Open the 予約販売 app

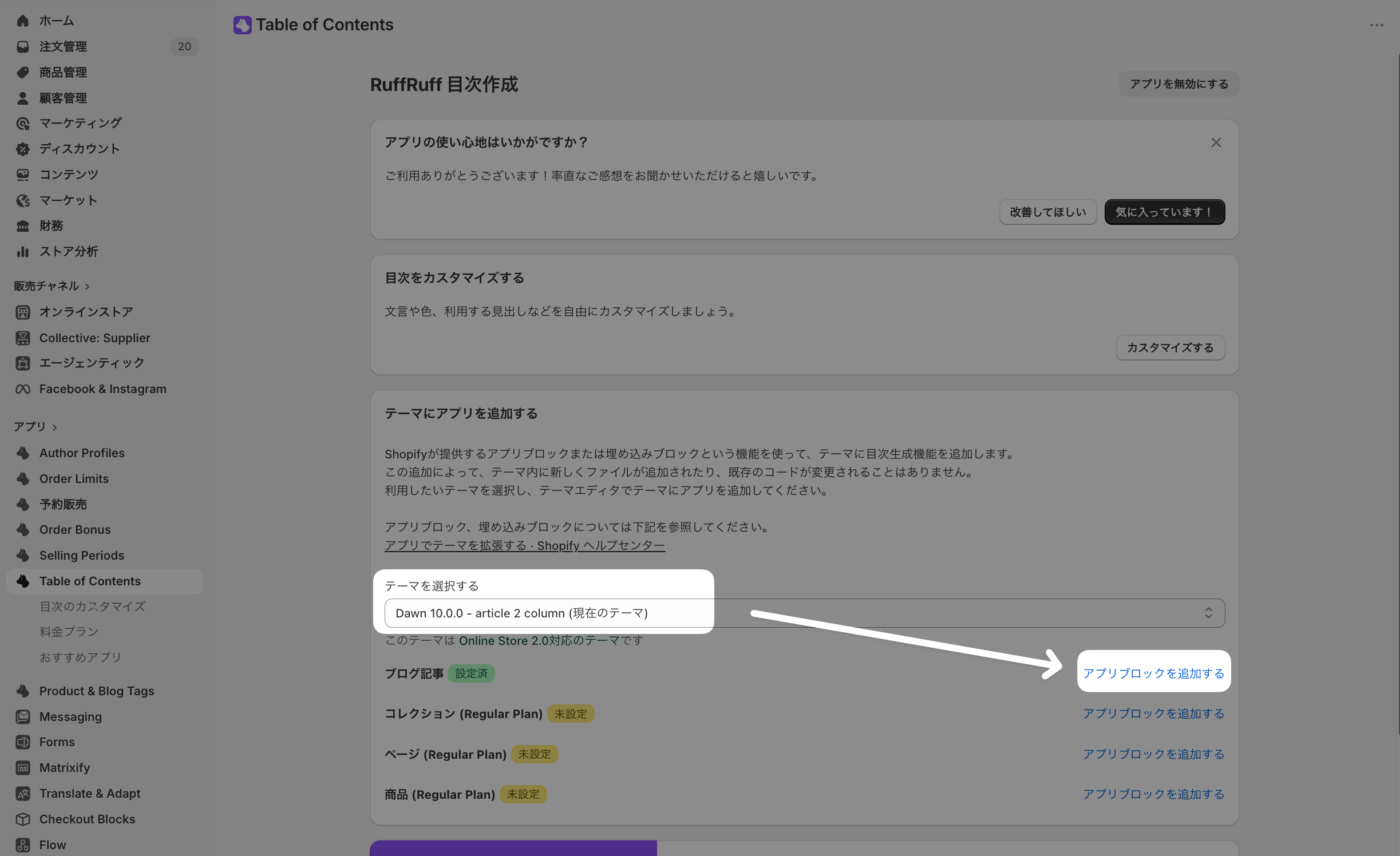(63, 505)
